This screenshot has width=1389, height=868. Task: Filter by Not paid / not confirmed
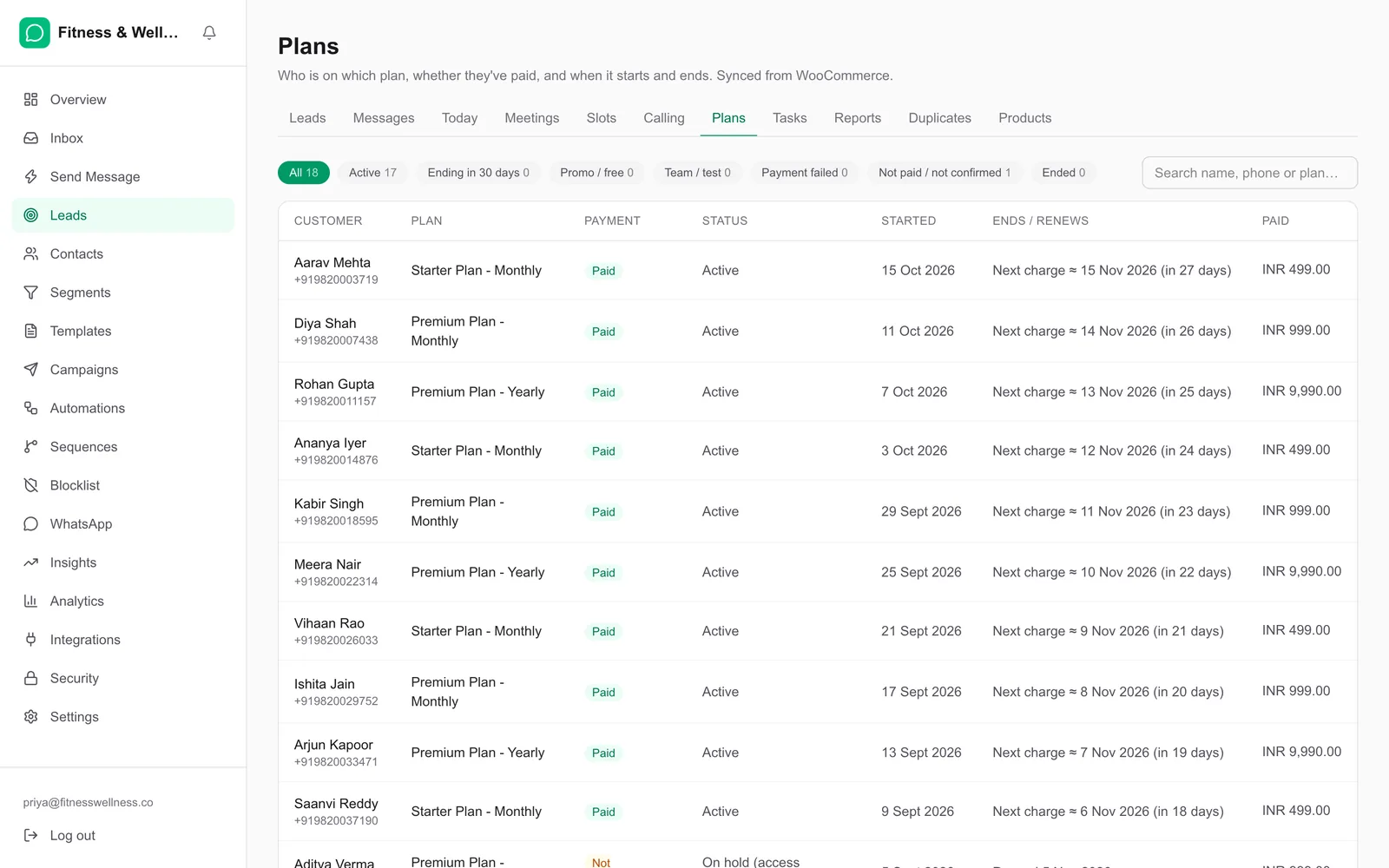tap(945, 173)
